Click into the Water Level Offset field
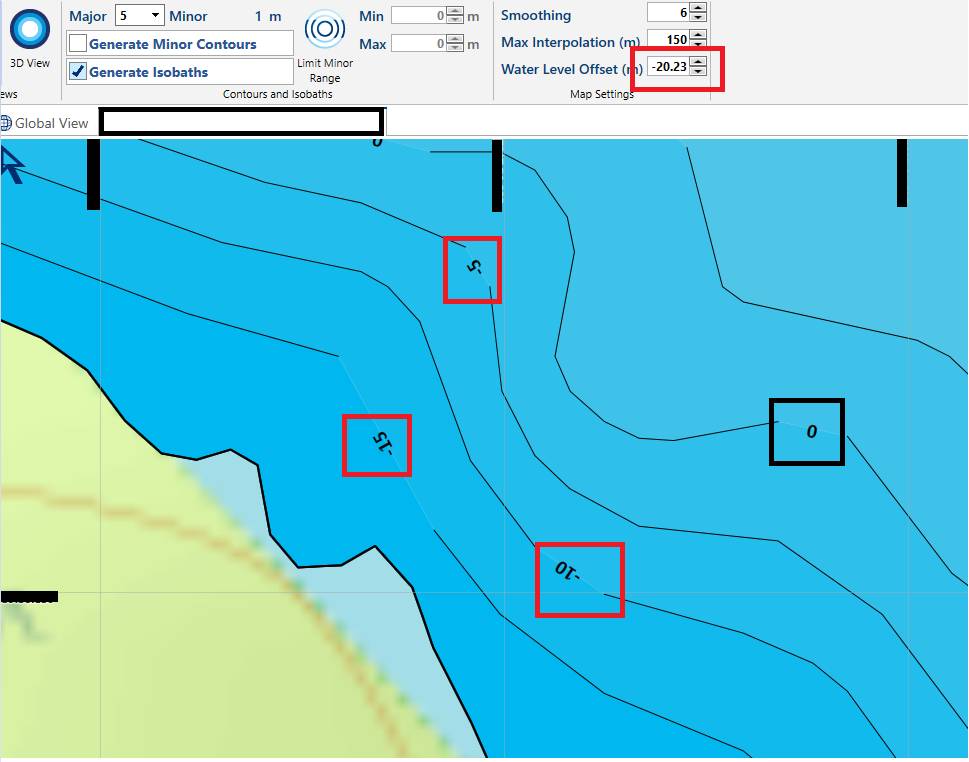 click(668, 67)
